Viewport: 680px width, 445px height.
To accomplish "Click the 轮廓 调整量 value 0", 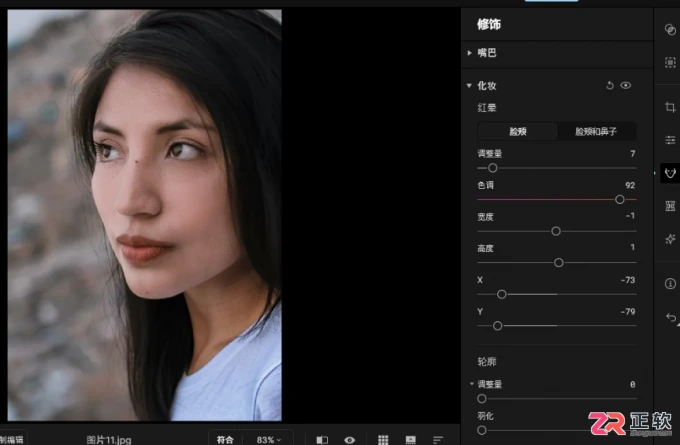I will pos(632,384).
